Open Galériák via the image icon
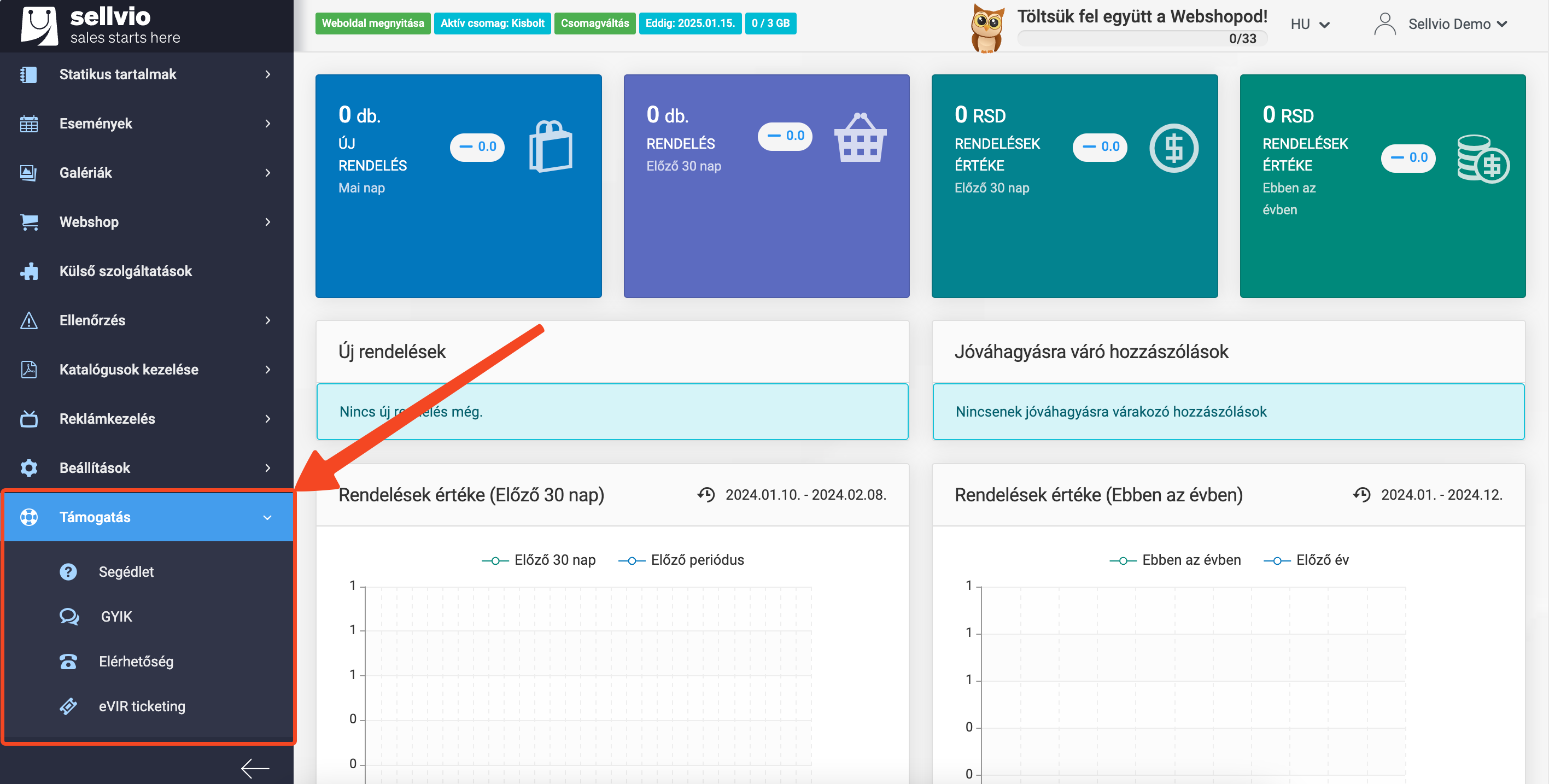The width and height of the screenshot is (1549, 784). (x=28, y=173)
